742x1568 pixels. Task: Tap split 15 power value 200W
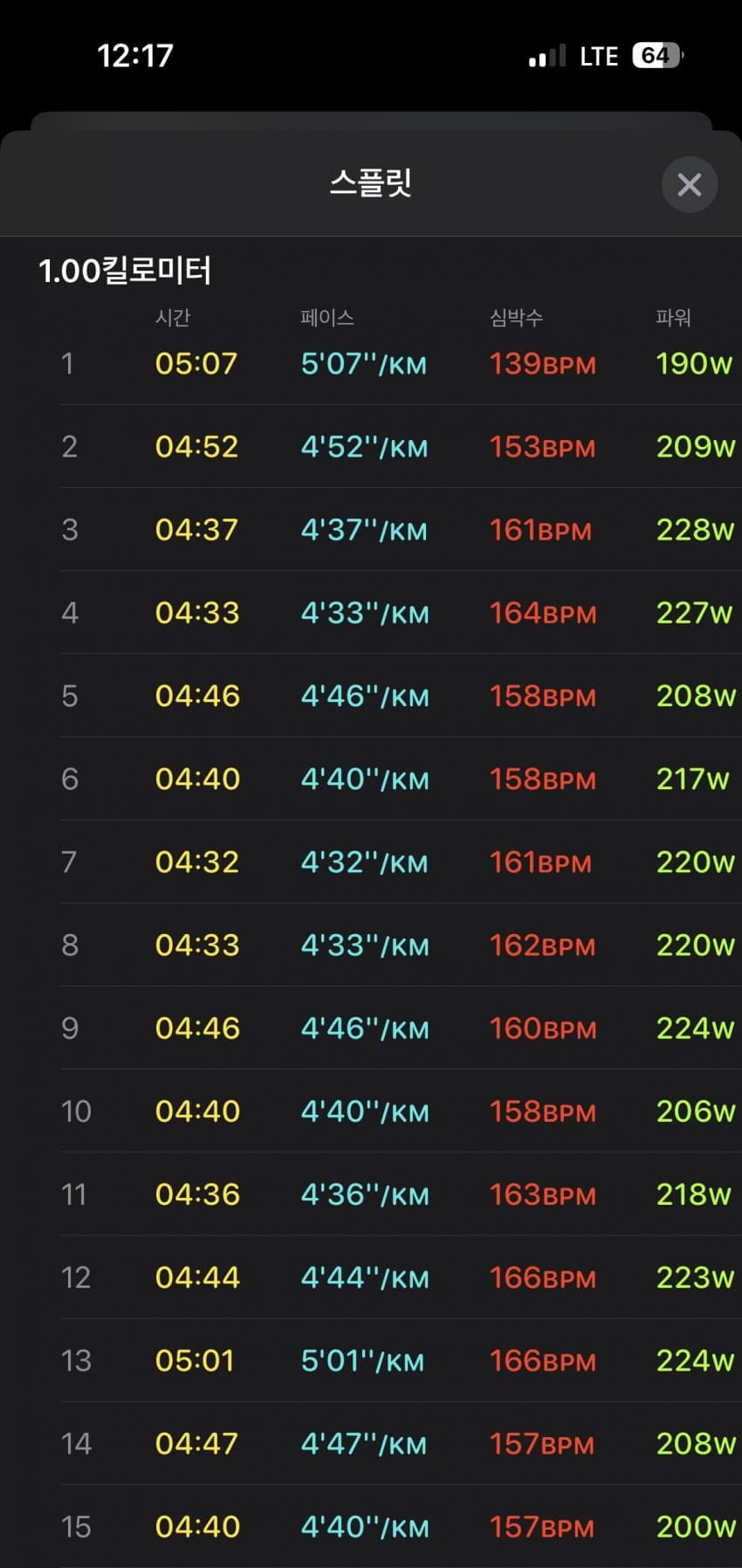pyautogui.click(x=695, y=1527)
